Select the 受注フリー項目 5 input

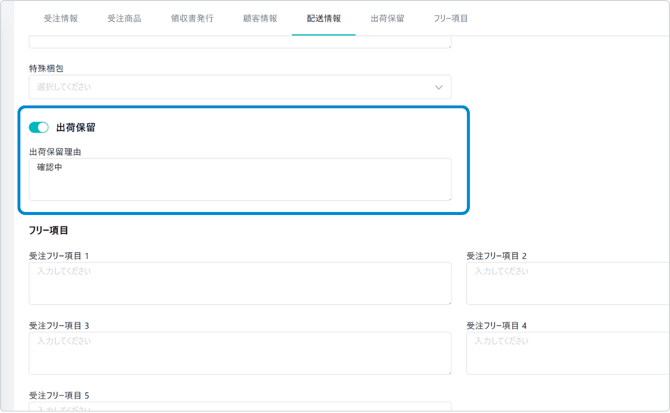coord(239,407)
